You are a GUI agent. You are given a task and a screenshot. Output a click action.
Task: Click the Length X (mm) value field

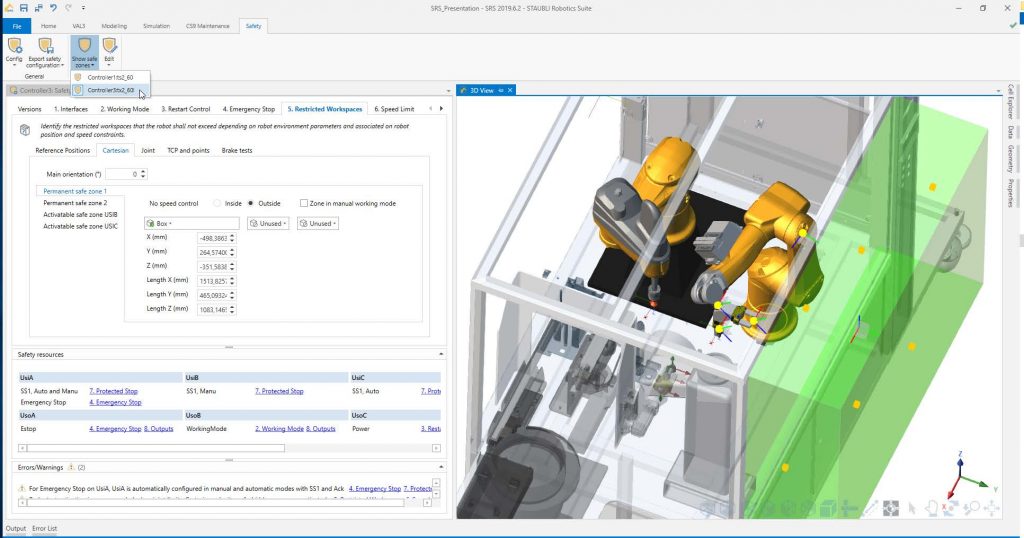click(213, 281)
